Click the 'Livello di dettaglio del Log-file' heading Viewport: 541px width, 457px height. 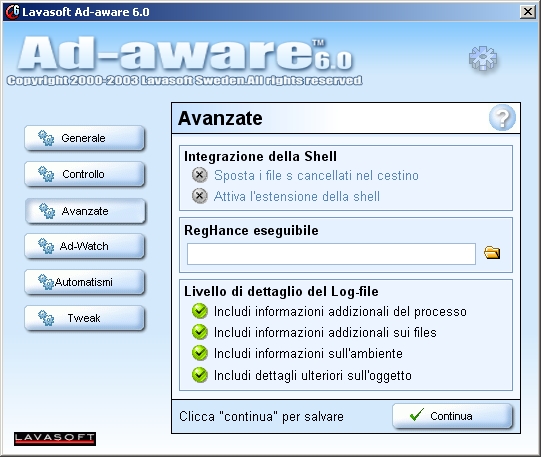[x=281, y=291]
